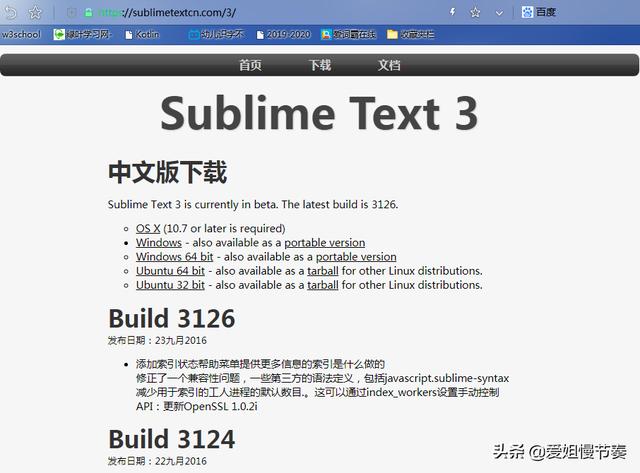Click the star icon right of address bar

tap(475, 13)
